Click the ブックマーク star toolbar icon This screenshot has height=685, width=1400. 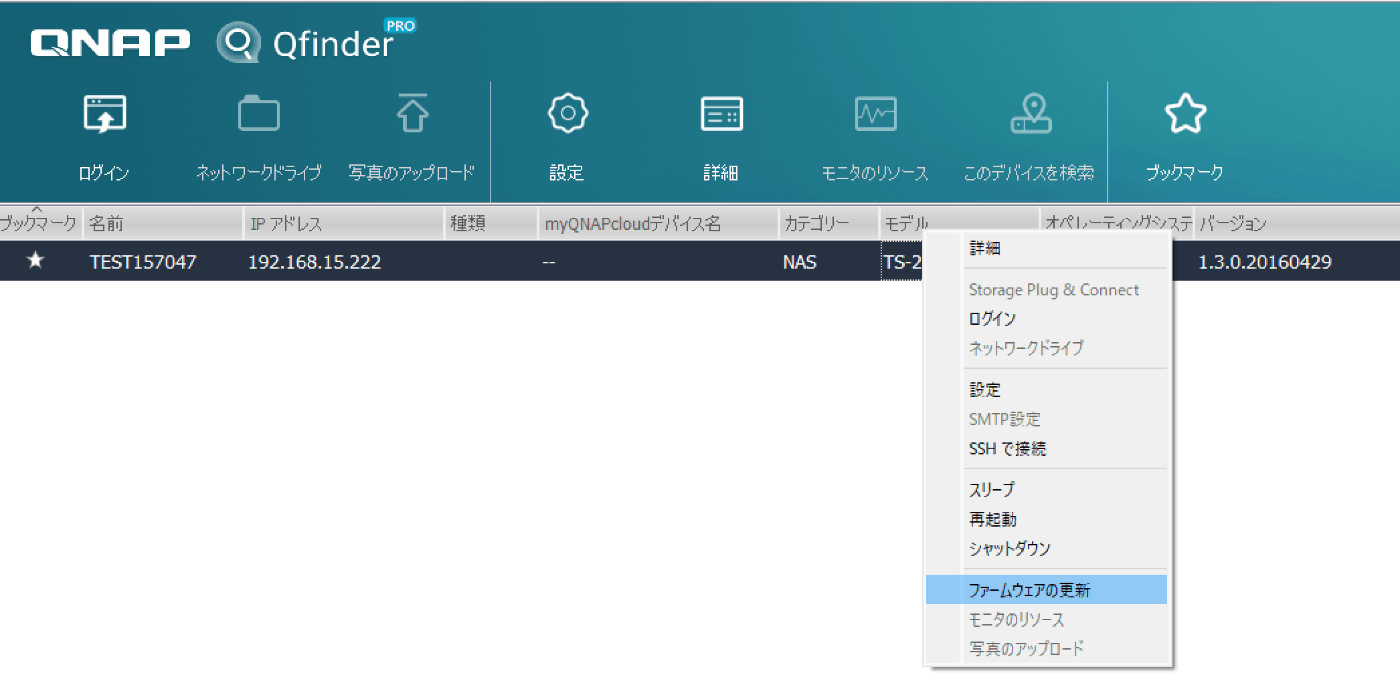tap(1185, 114)
